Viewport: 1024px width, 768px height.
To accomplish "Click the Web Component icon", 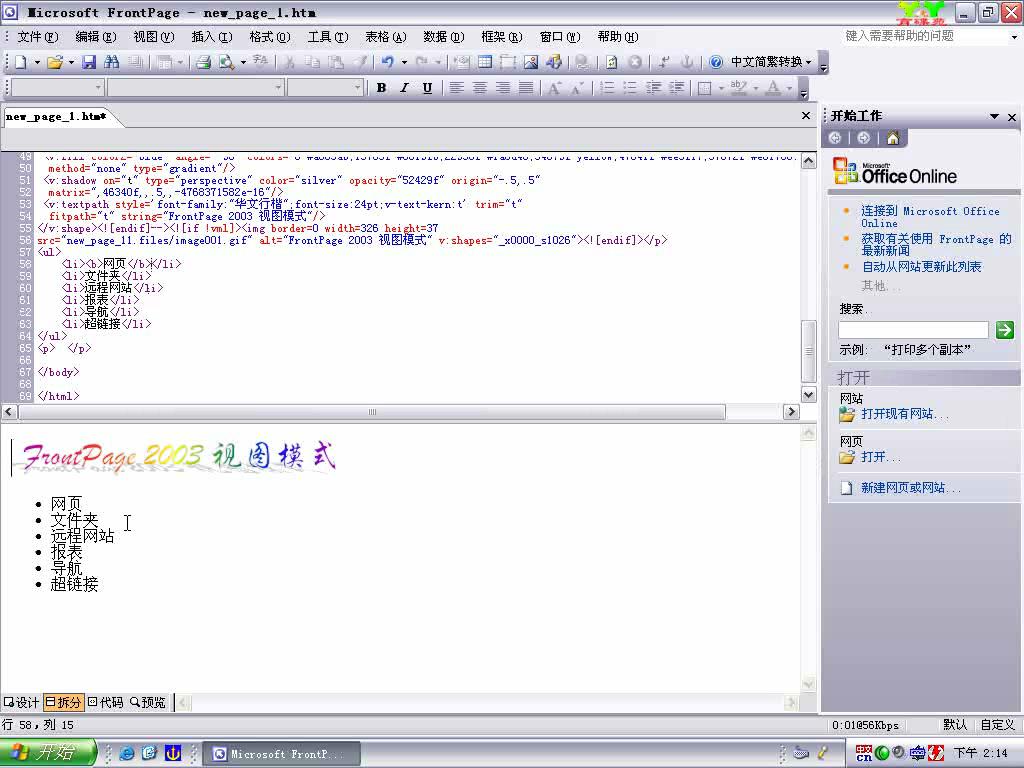I will [x=554, y=62].
